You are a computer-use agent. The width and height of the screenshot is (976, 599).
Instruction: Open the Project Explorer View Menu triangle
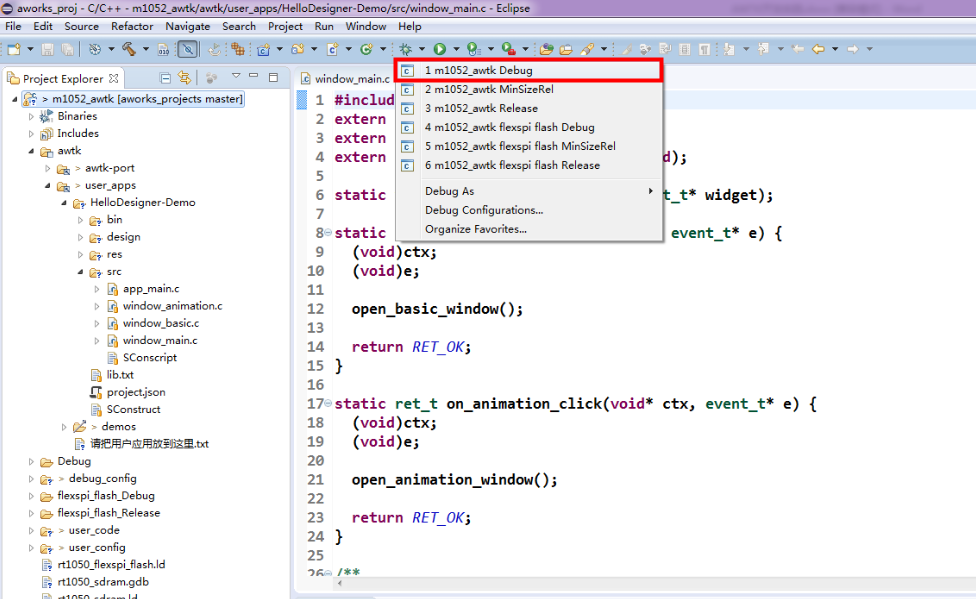tap(236, 77)
